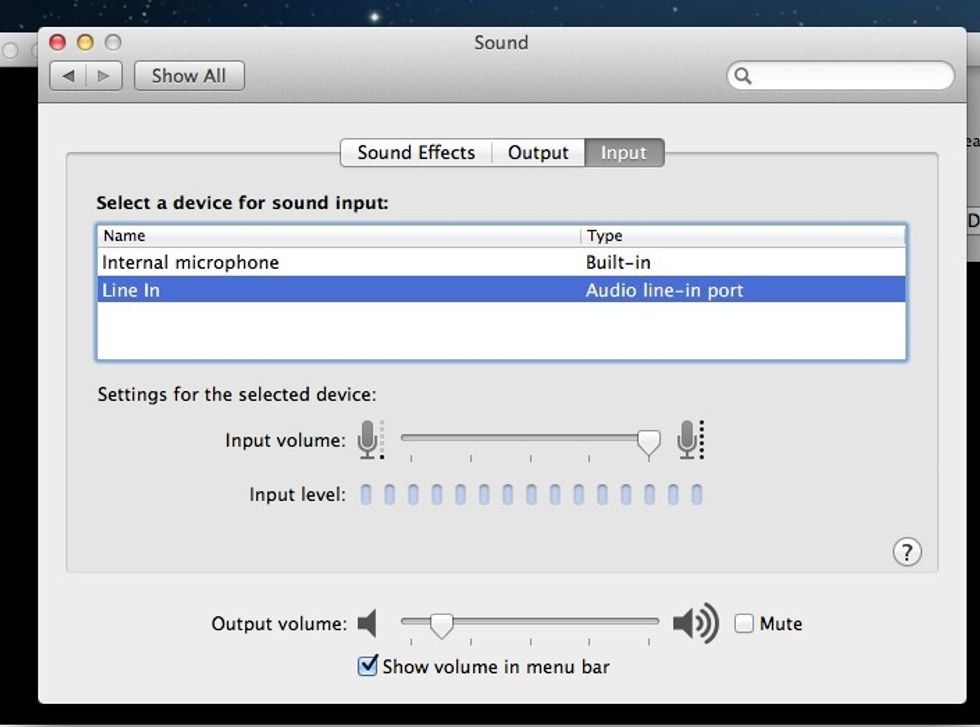Uncheck Show volume in menu bar
The width and height of the screenshot is (980, 727).
click(368, 666)
